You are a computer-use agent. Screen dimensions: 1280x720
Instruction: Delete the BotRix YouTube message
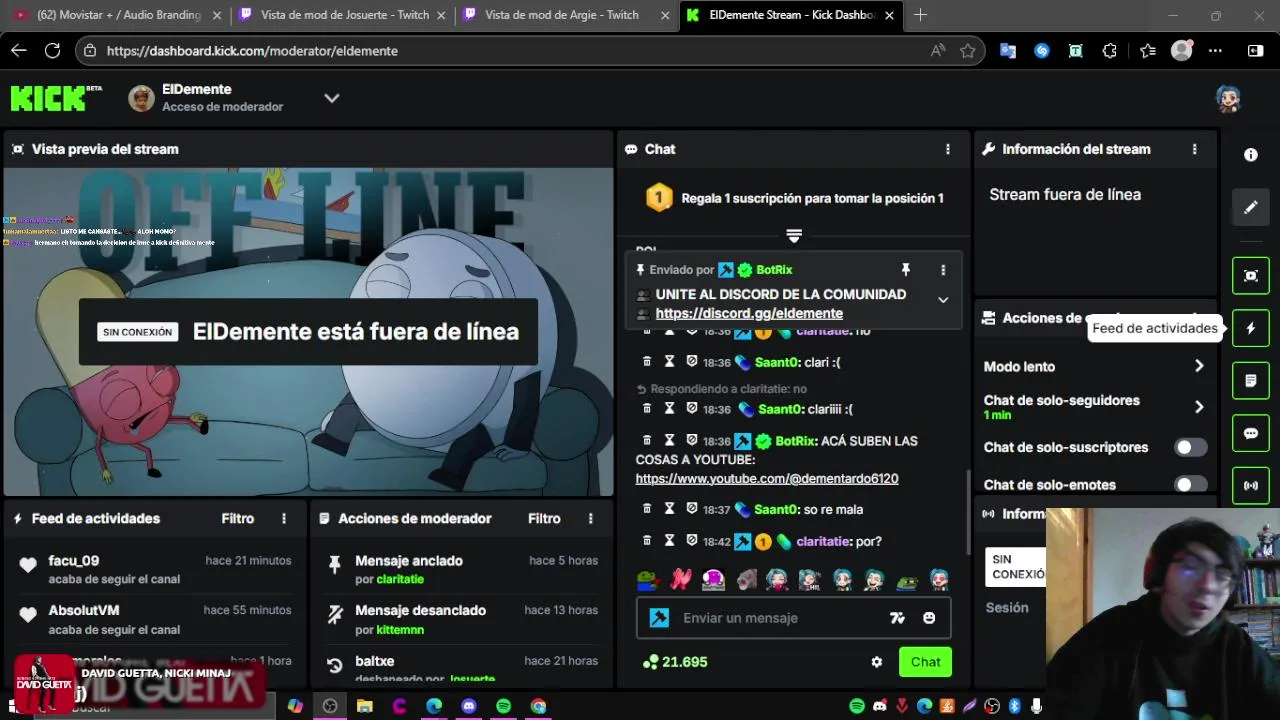point(646,440)
